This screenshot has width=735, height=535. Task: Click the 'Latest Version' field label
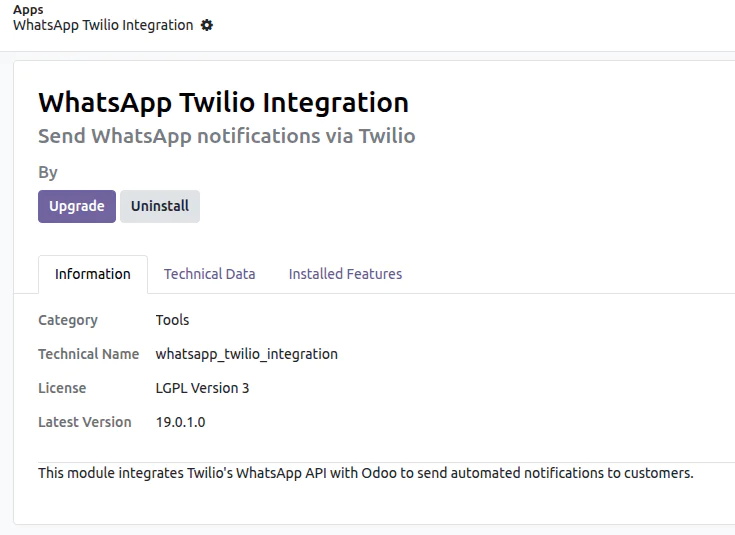pyautogui.click(x=85, y=422)
